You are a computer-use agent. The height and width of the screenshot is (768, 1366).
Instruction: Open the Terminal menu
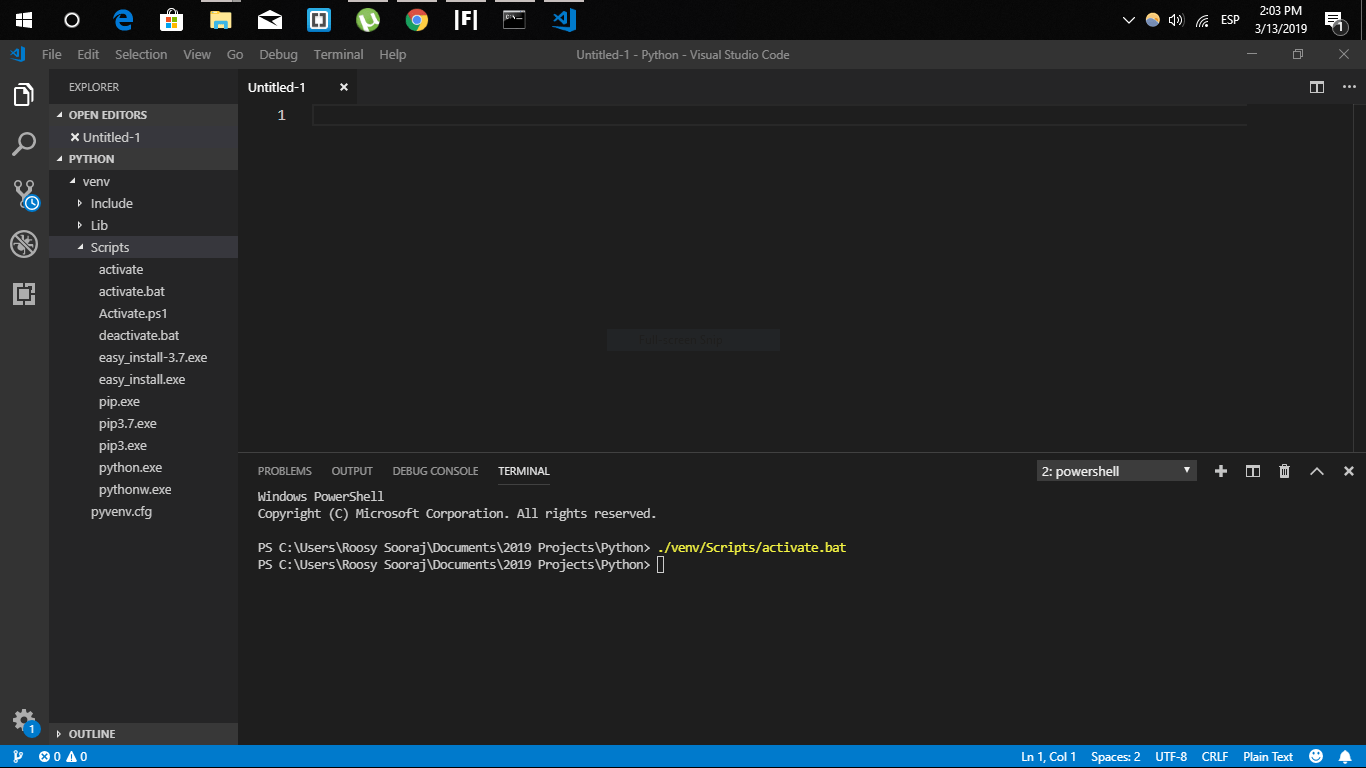coord(338,54)
